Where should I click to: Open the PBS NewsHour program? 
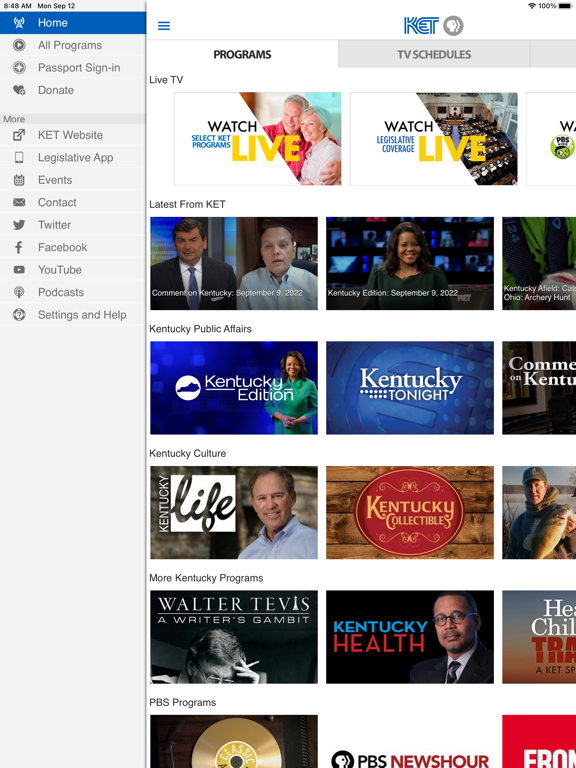[x=410, y=742]
